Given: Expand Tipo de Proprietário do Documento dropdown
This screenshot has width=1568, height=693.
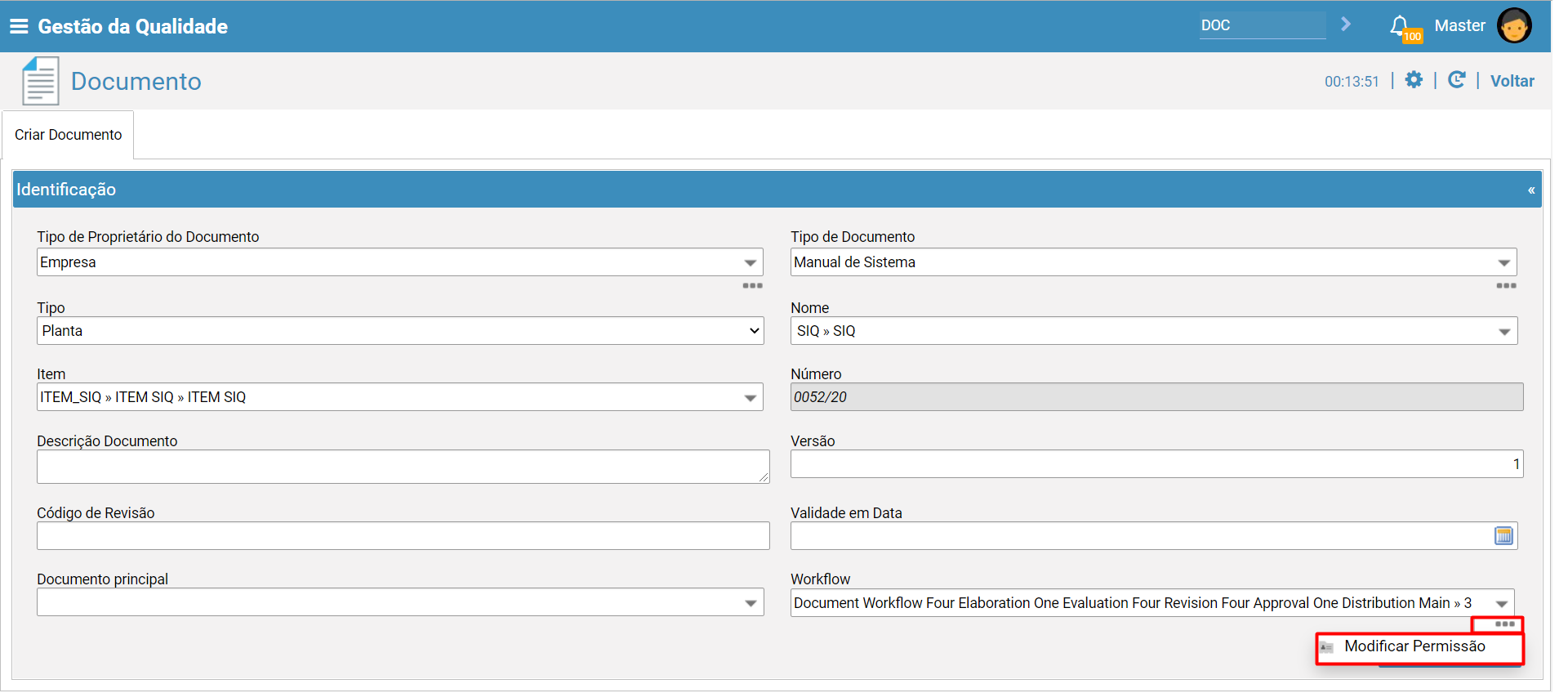Looking at the screenshot, I should click(x=750, y=262).
